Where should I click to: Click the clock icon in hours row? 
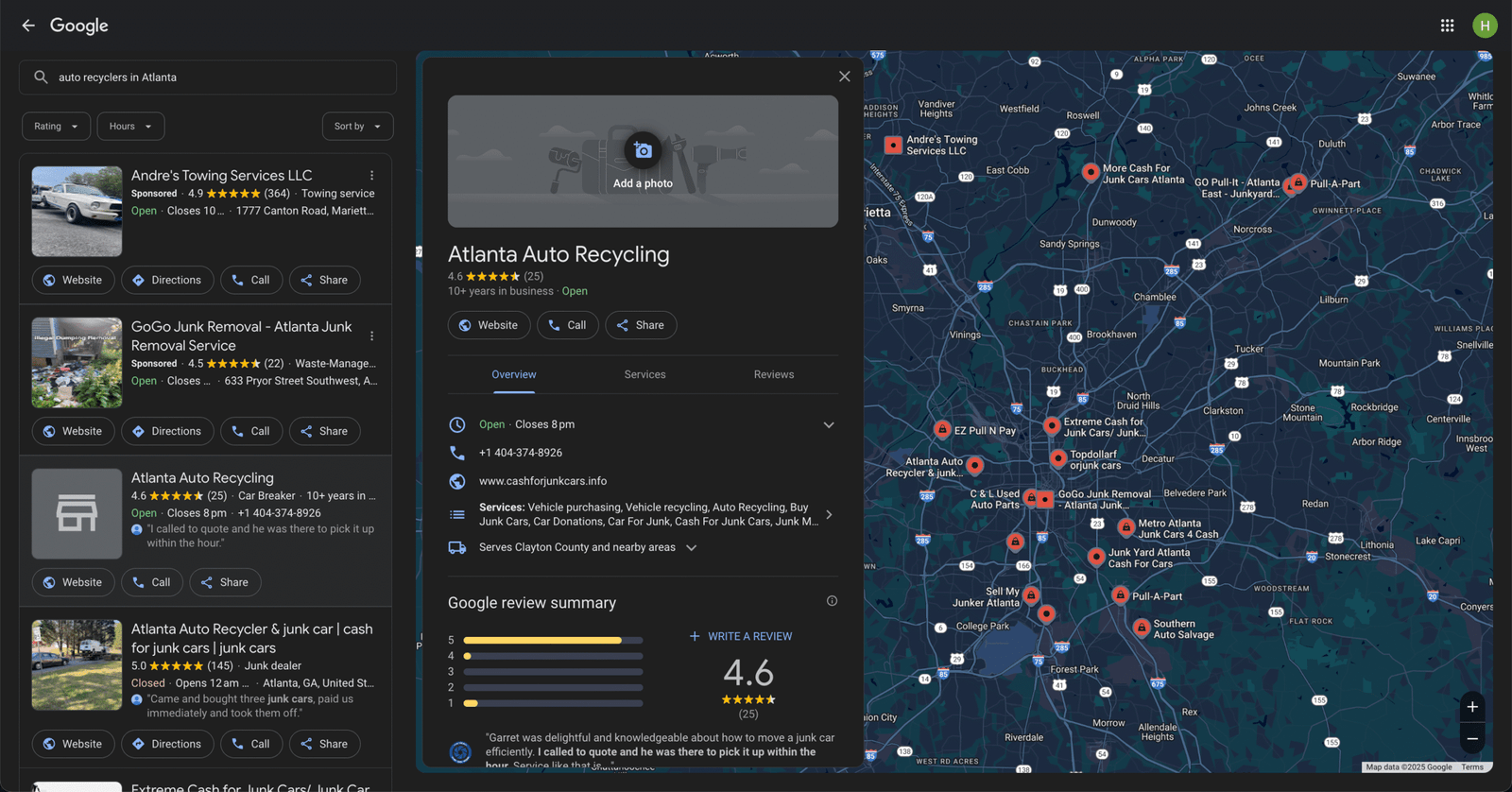(457, 424)
